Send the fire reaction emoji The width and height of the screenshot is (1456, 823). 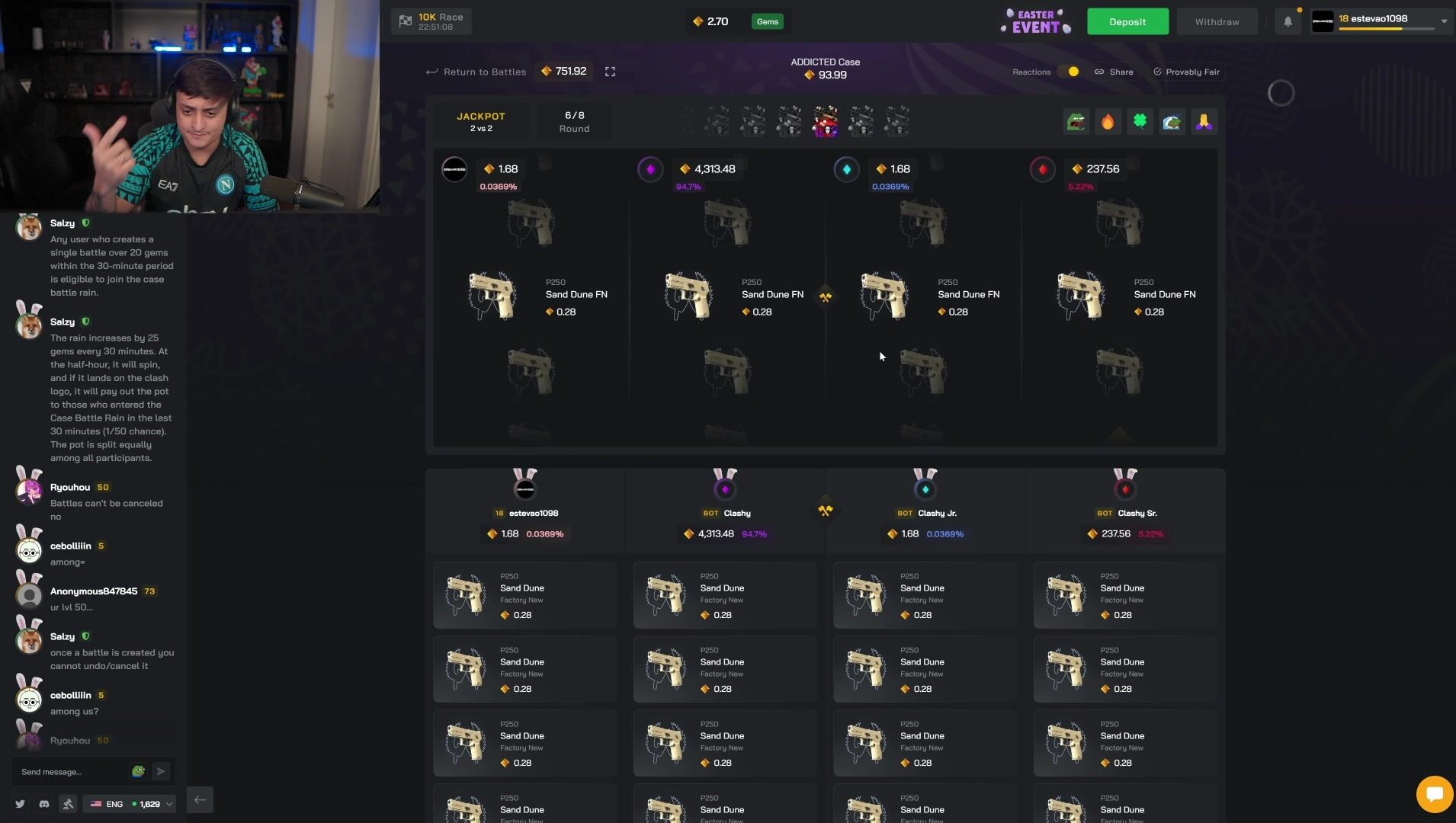coord(1108,122)
